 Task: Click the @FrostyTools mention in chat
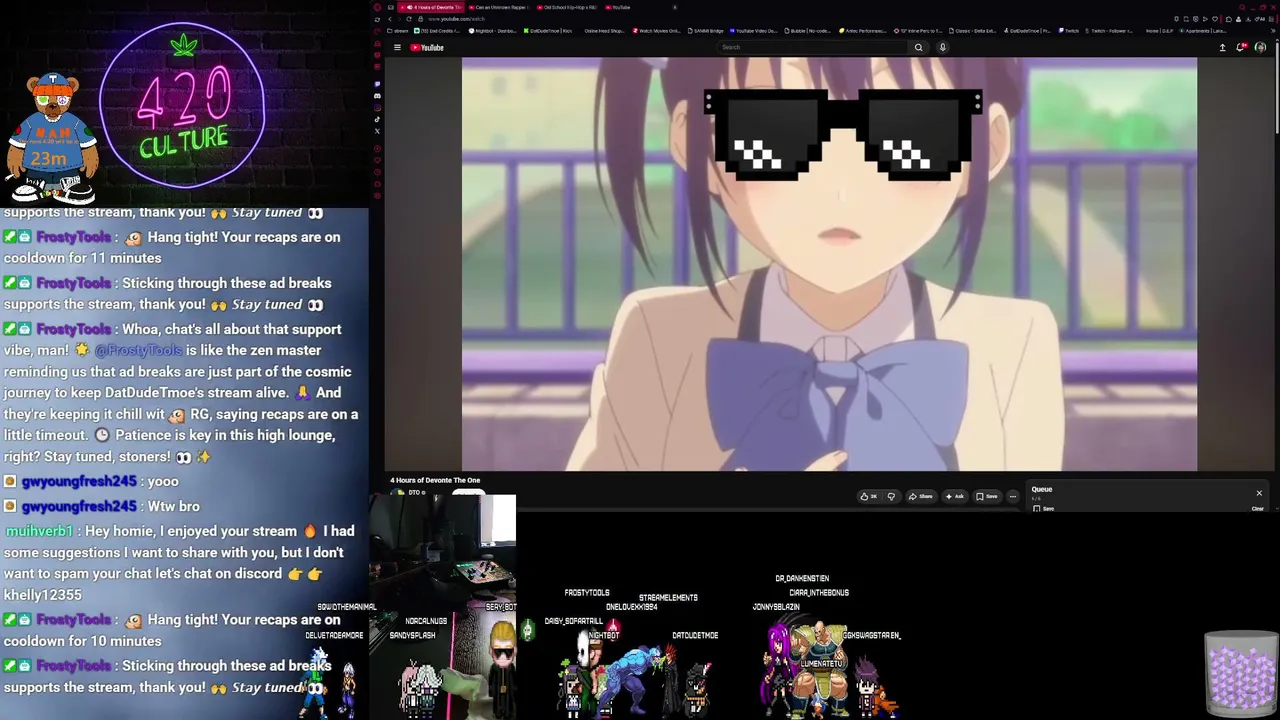pyautogui.click(x=138, y=350)
